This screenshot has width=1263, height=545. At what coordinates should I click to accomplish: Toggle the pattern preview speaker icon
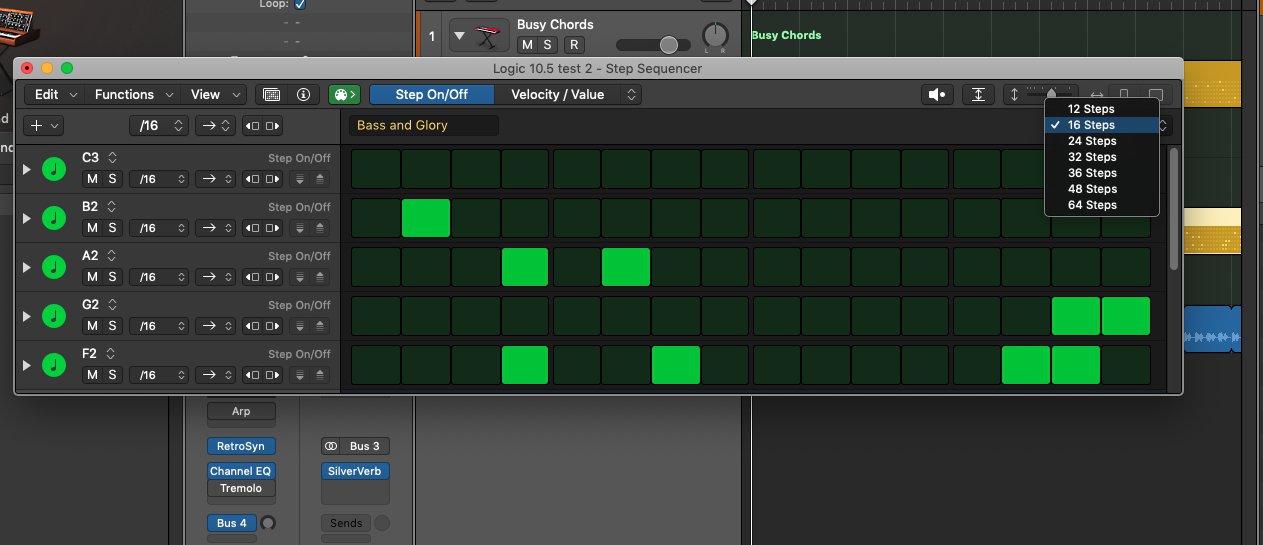coord(937,95)
